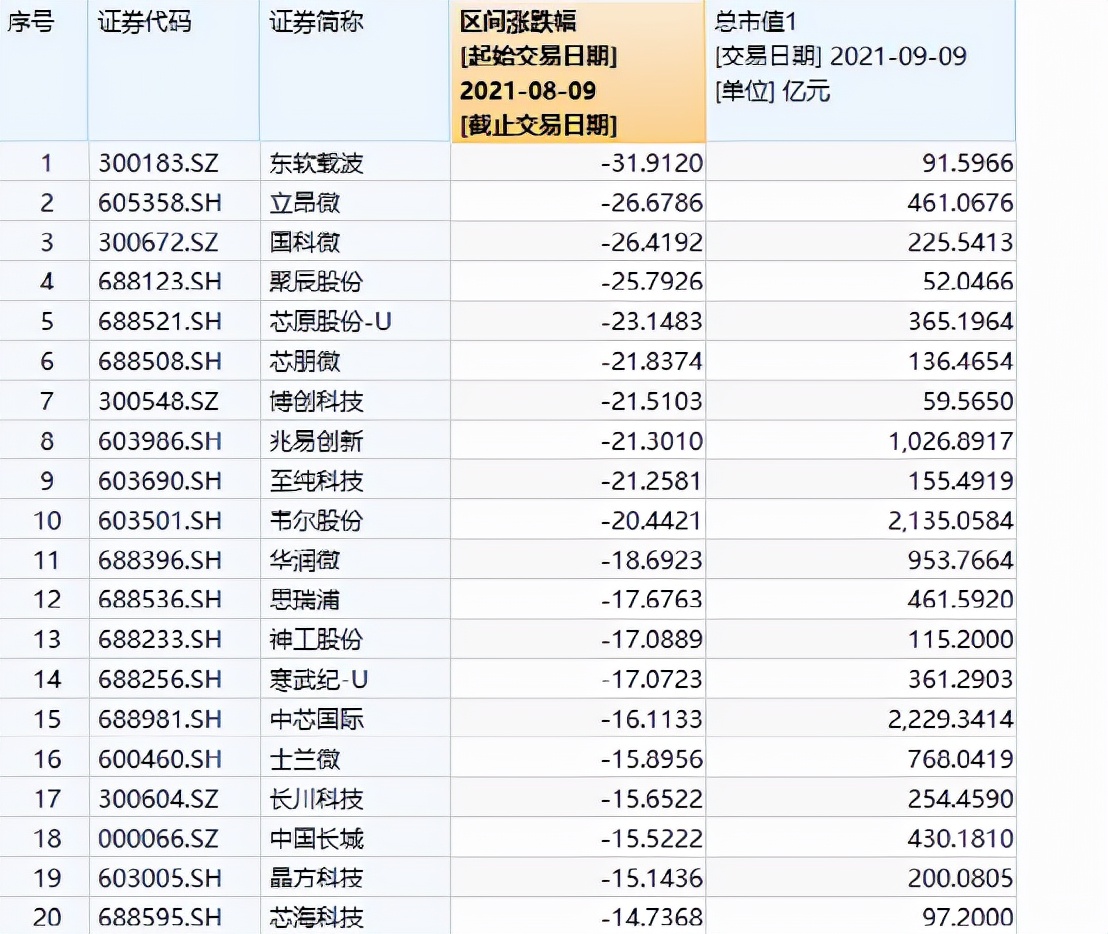Select row 1 stock code 300183.SZ
Screen dimensions: 1108x934
(x=159, y=163)
